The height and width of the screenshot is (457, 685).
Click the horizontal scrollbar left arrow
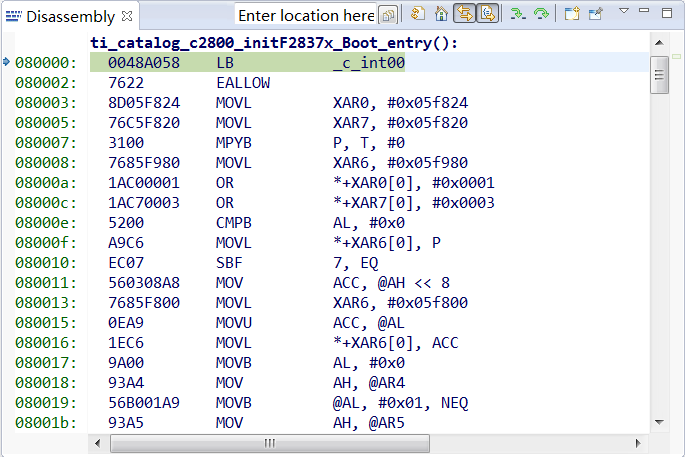(97, 443)
